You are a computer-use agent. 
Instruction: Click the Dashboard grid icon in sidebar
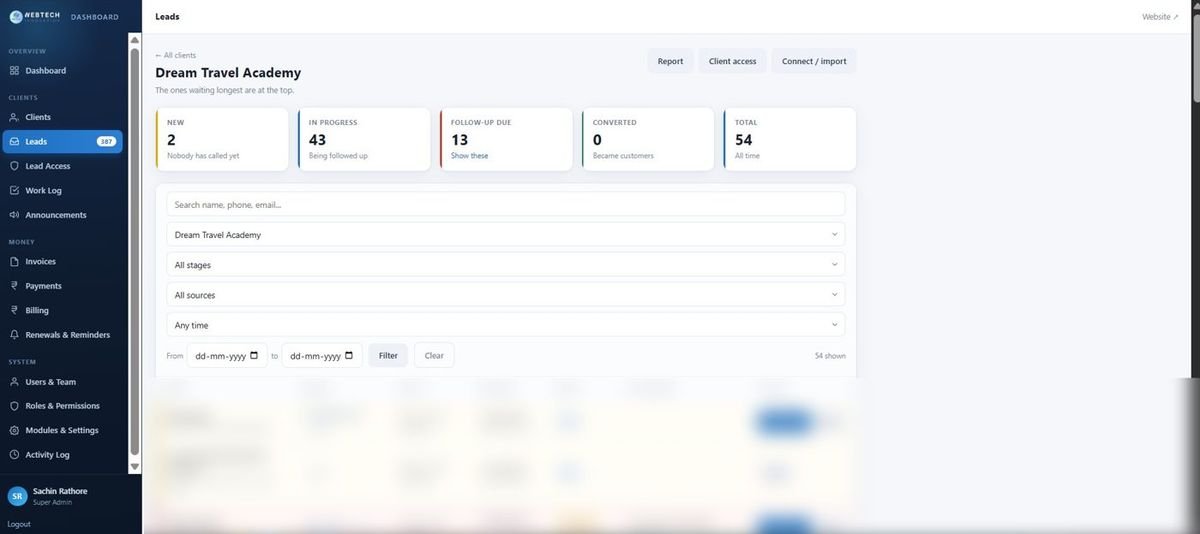(14, 71)
